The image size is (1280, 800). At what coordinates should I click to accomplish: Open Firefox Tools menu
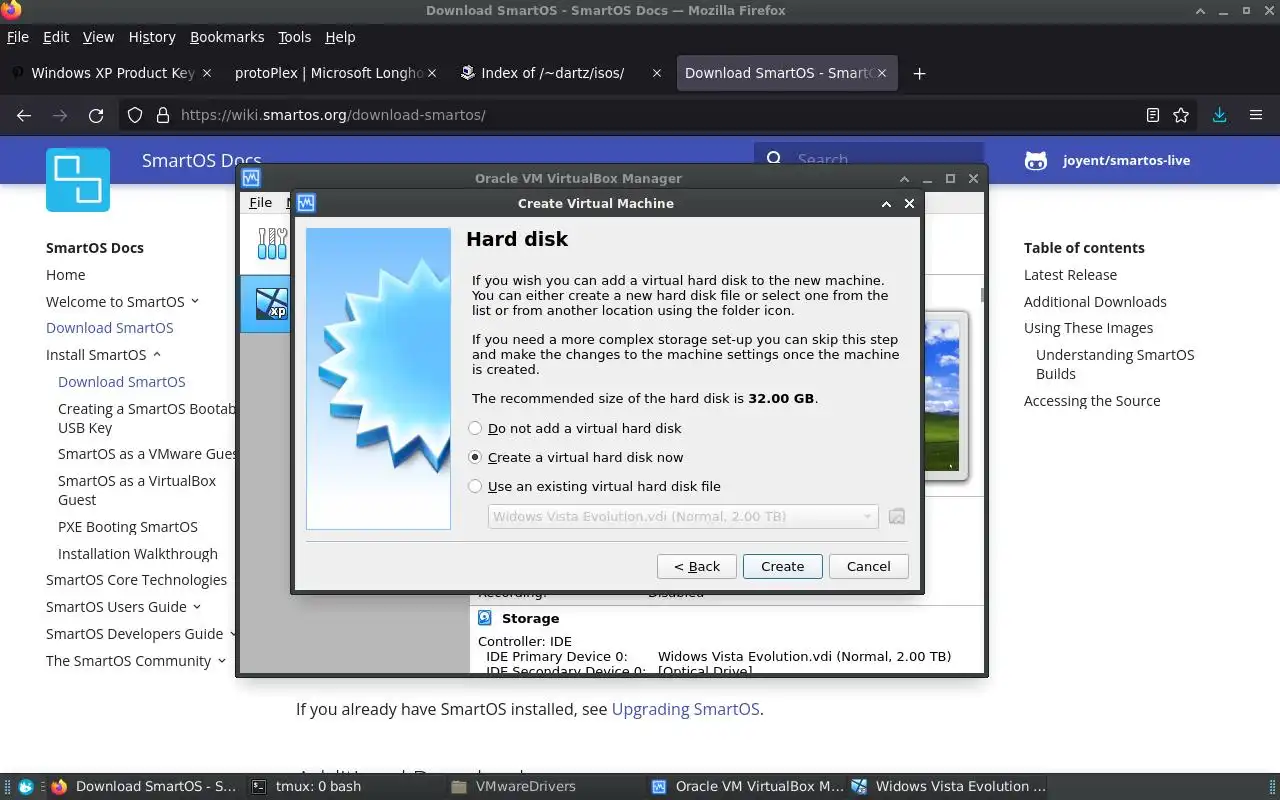(x=294, y=37)
